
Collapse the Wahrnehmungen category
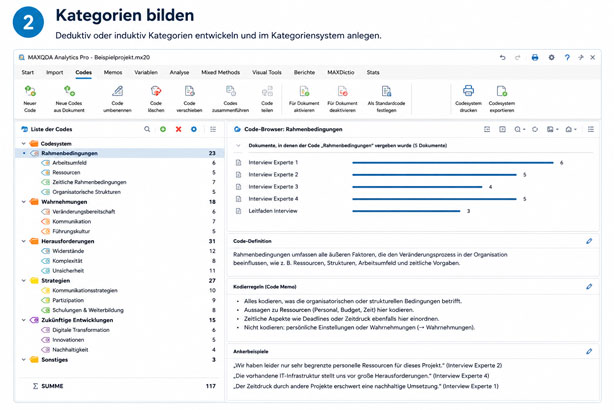(23, 202)
